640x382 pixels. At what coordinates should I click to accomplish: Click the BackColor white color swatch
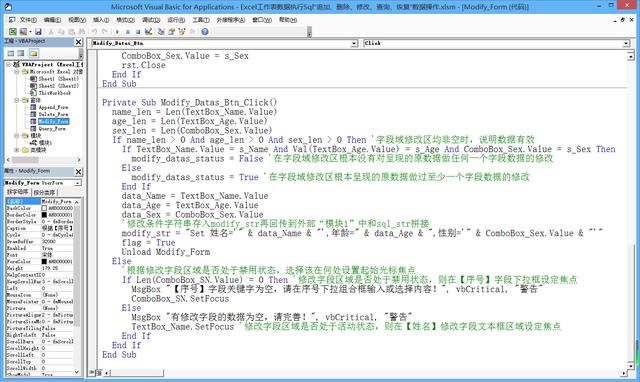44,208
